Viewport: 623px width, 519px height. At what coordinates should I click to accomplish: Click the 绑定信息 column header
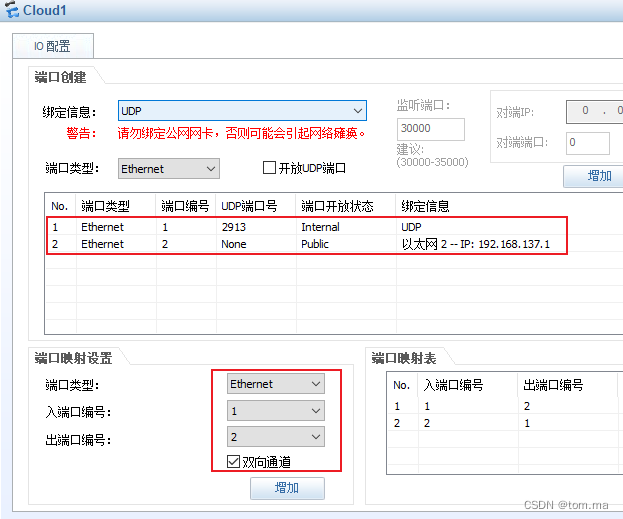click(510, 206)
